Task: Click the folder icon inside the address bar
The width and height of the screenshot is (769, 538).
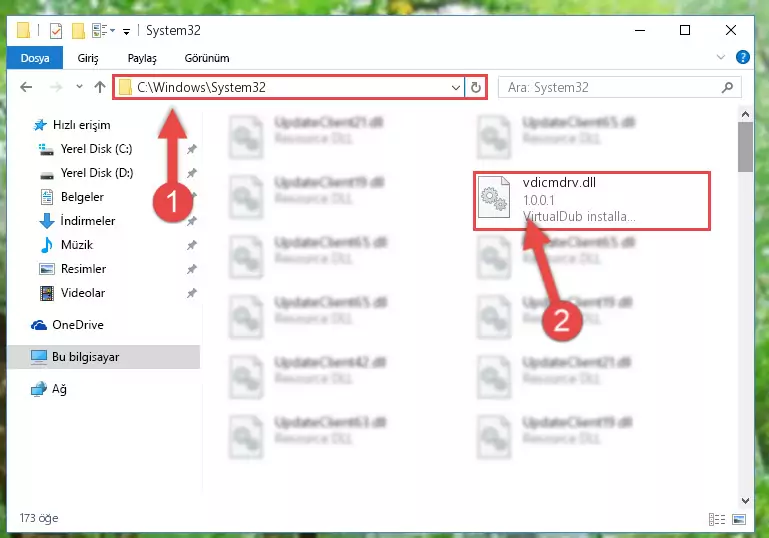Action: tap(126, 87)
